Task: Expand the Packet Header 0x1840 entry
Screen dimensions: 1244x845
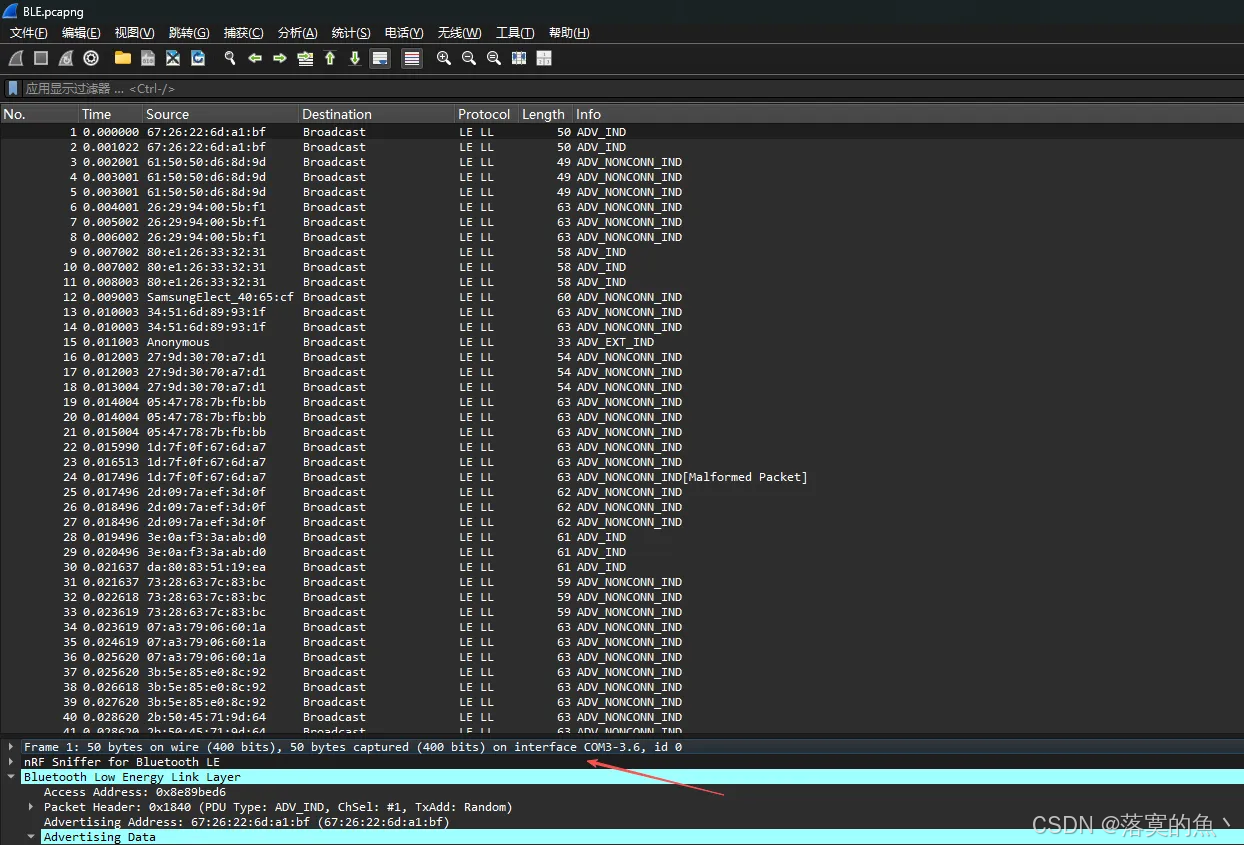Action: (31, 807)
